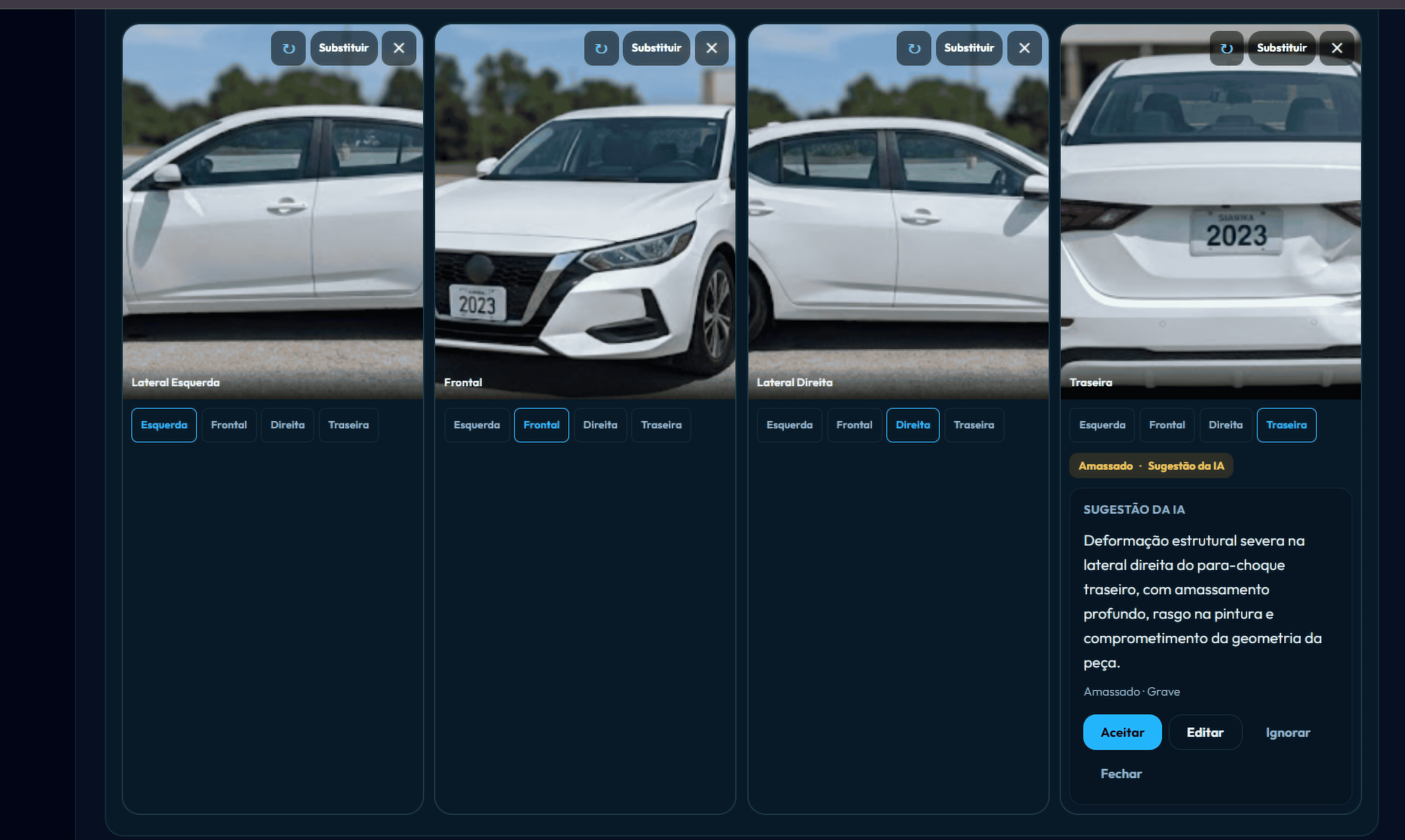Click Substituir on Lateral Direita card
Viewport: 1405px width, 840px height.
click(969, 48)
